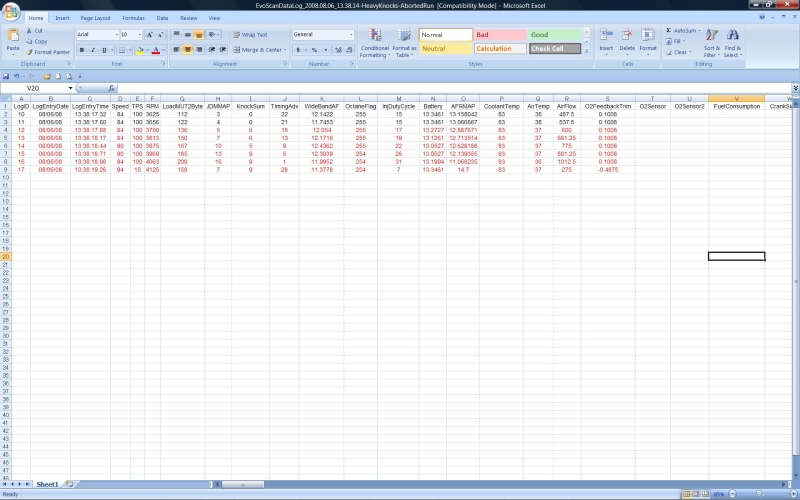Screen dimensions: 800x500
Task: Click the AutoSum button
Action: (x=683, y=31)
